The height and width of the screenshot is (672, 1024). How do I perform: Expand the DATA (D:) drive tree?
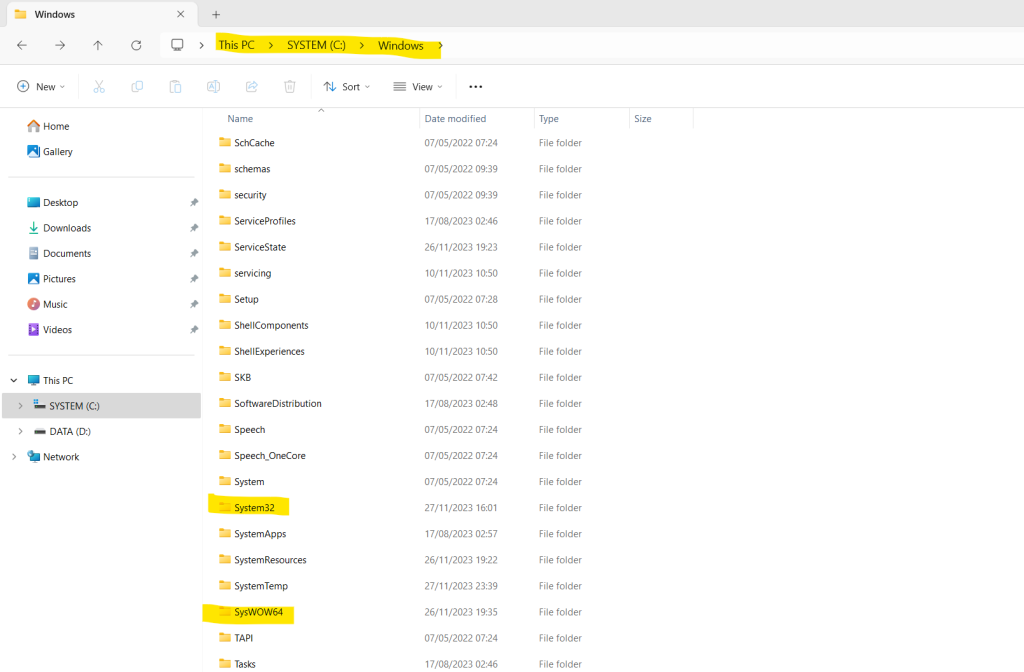[x=20, y=431]
